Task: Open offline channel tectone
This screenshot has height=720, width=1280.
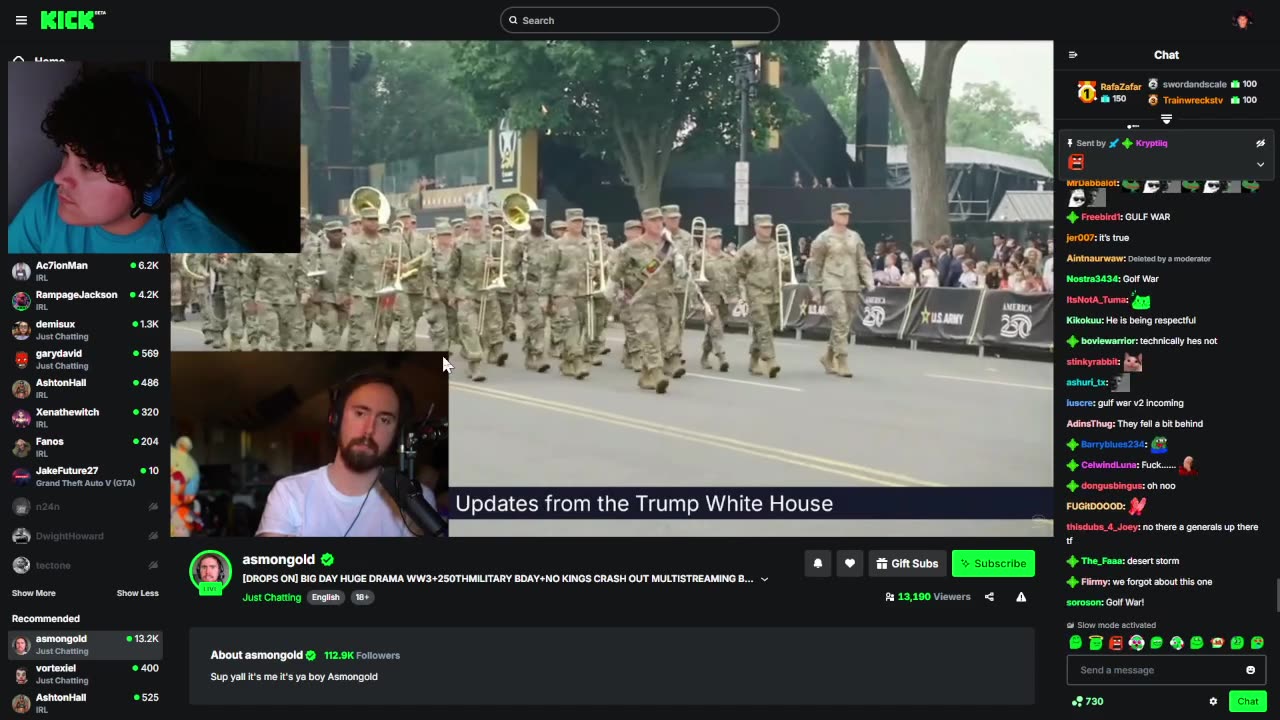Action: 85,565
